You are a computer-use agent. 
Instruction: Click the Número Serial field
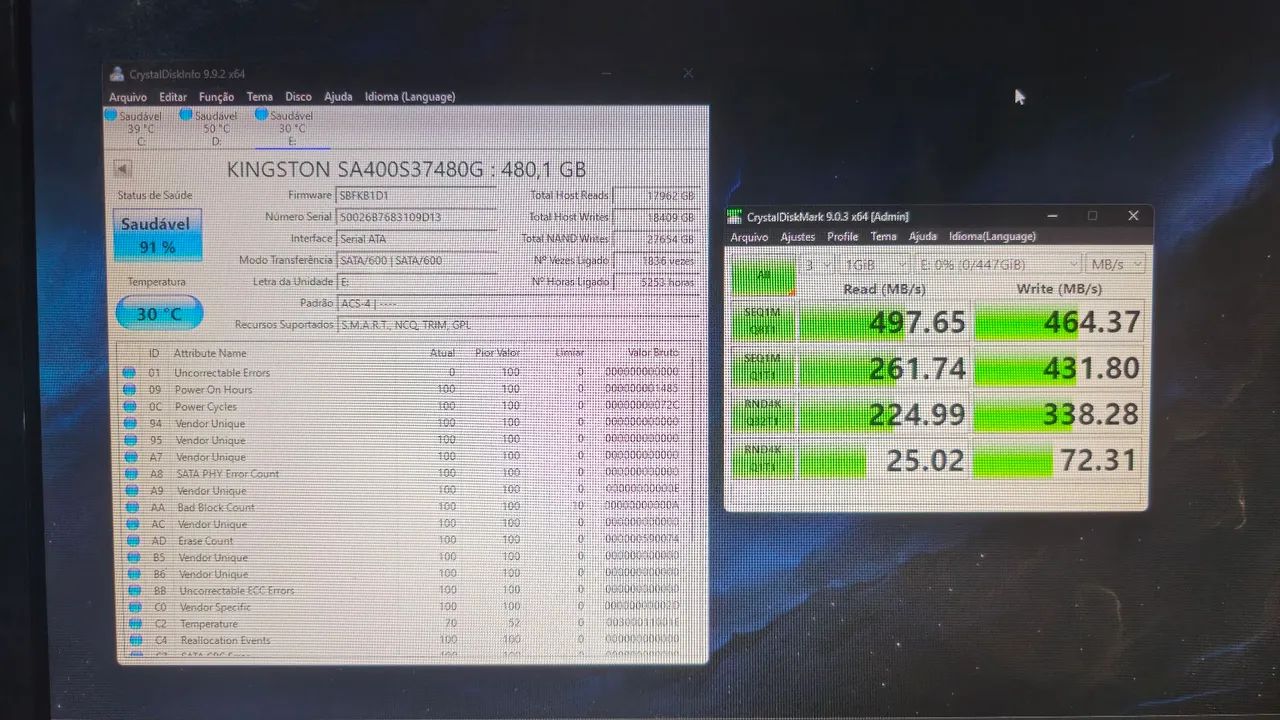pyautogui.click(x=416, y=217)
